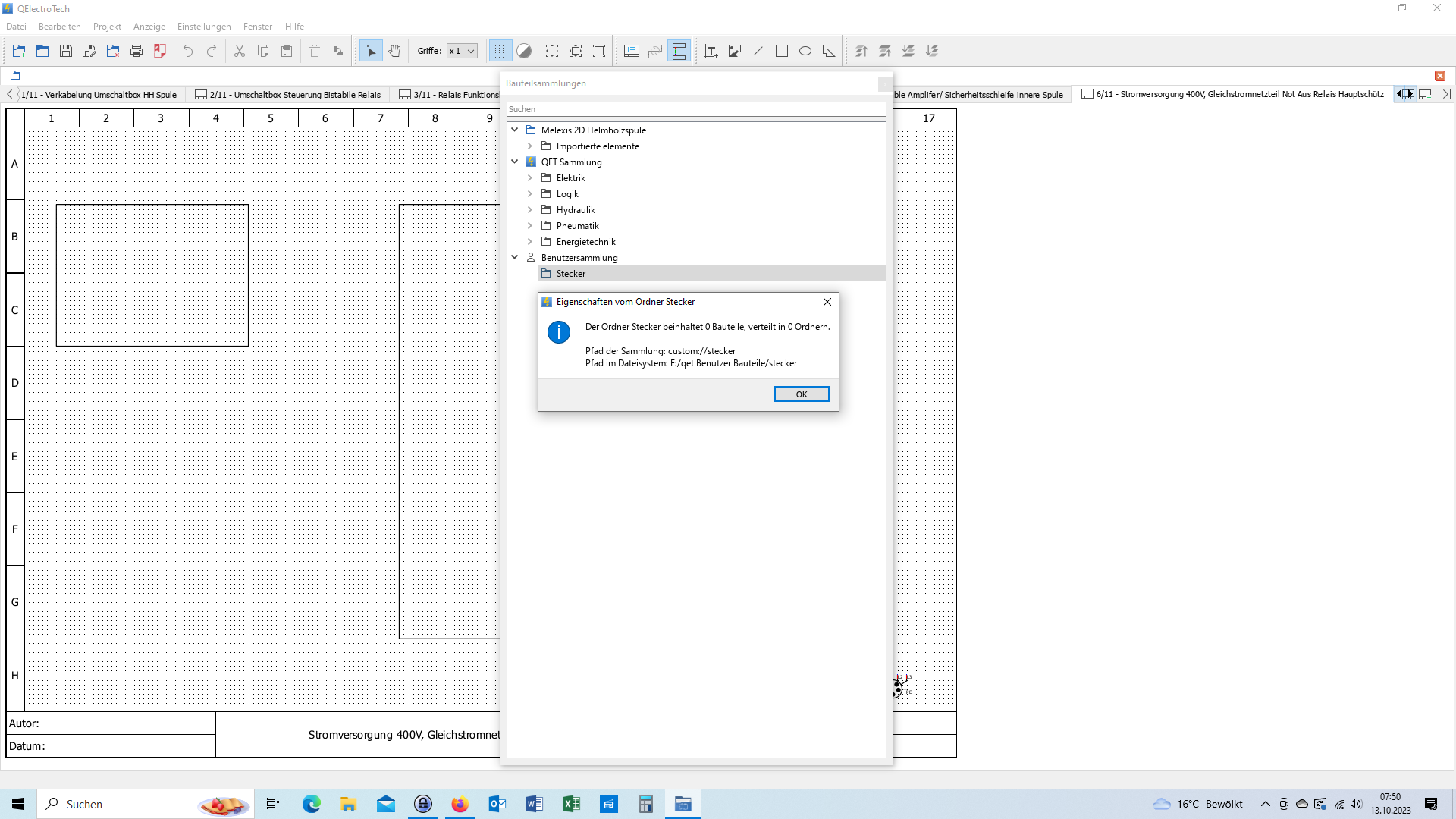Viewport: 1456px width, 819px height.
Task: Click the new project icon
Action: [x=19, y=51]
